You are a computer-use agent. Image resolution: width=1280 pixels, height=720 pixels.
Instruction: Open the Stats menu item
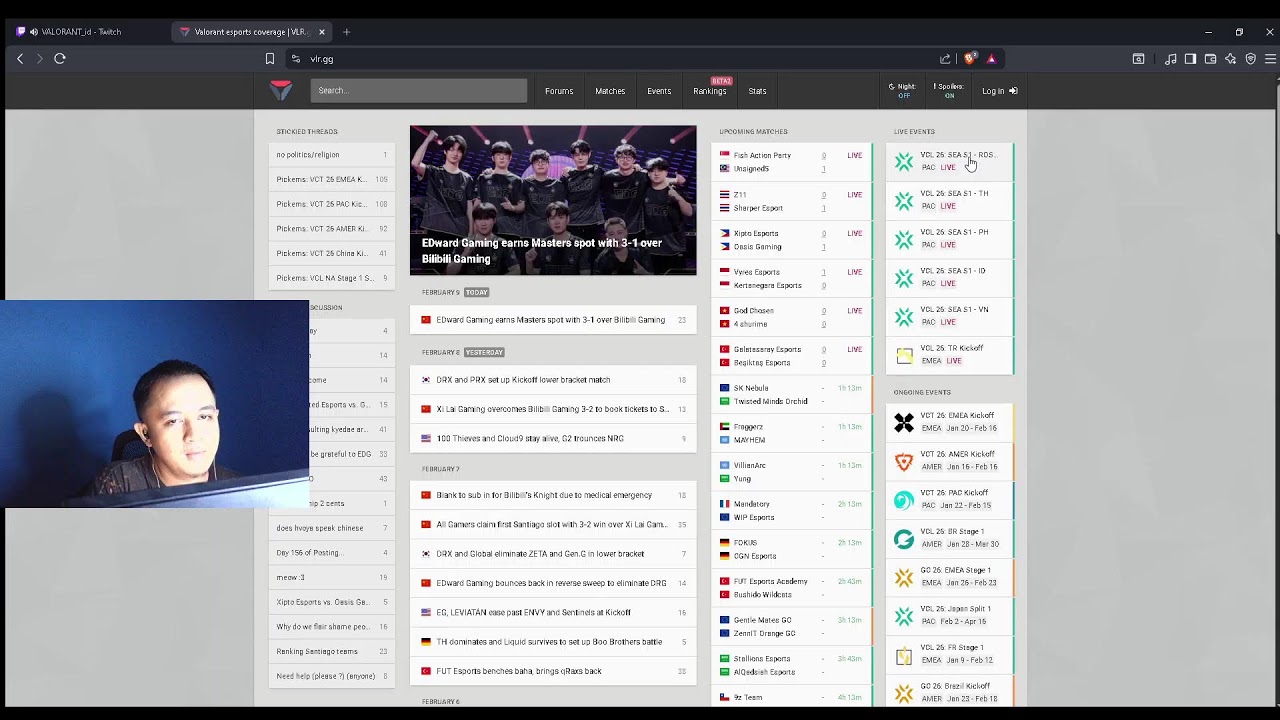coord(757,91)
